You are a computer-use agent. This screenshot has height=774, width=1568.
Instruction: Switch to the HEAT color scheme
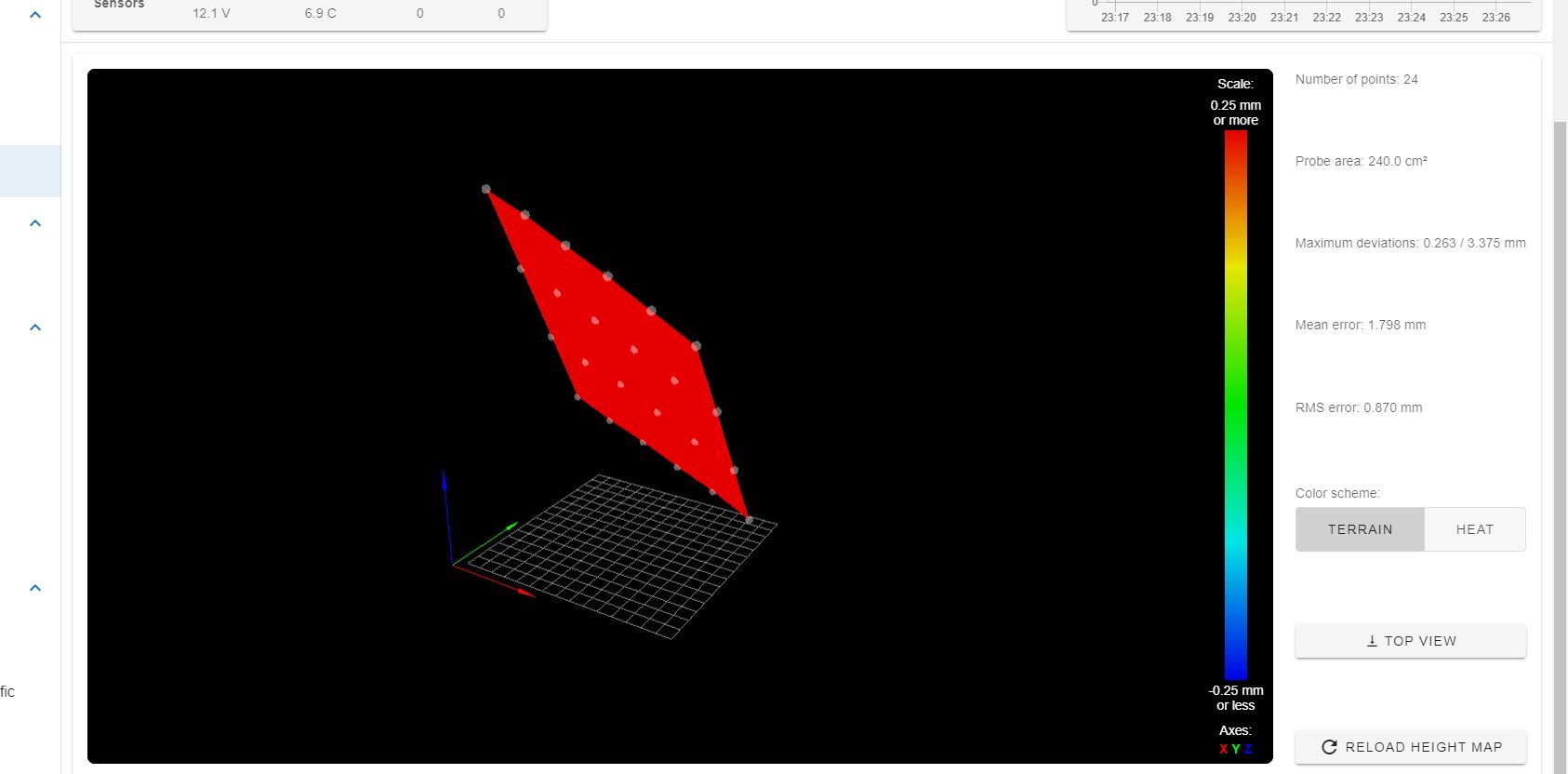tap(1474, 529)
